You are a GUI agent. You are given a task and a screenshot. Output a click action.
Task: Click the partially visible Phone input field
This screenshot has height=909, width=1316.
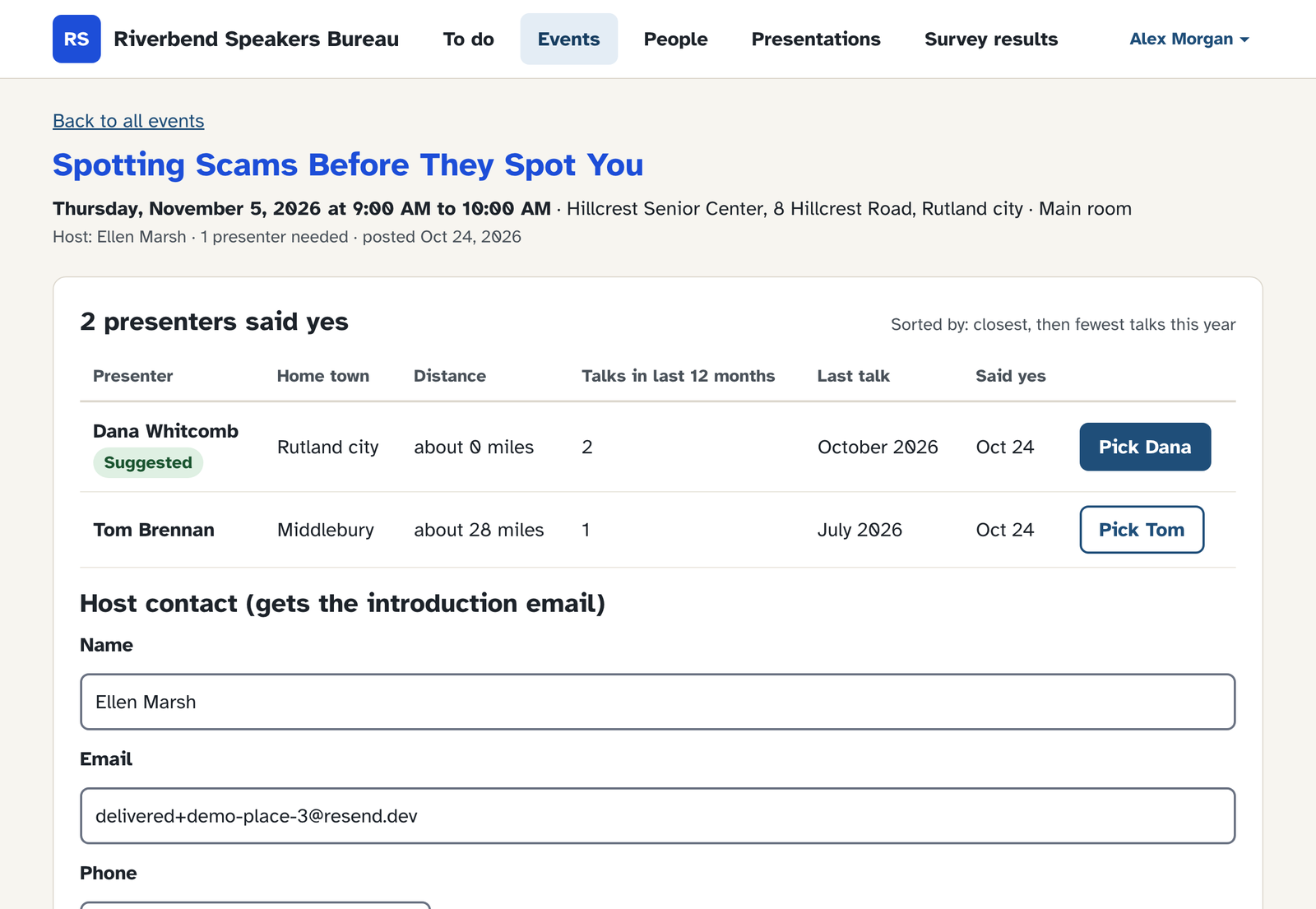coord(256,905)
